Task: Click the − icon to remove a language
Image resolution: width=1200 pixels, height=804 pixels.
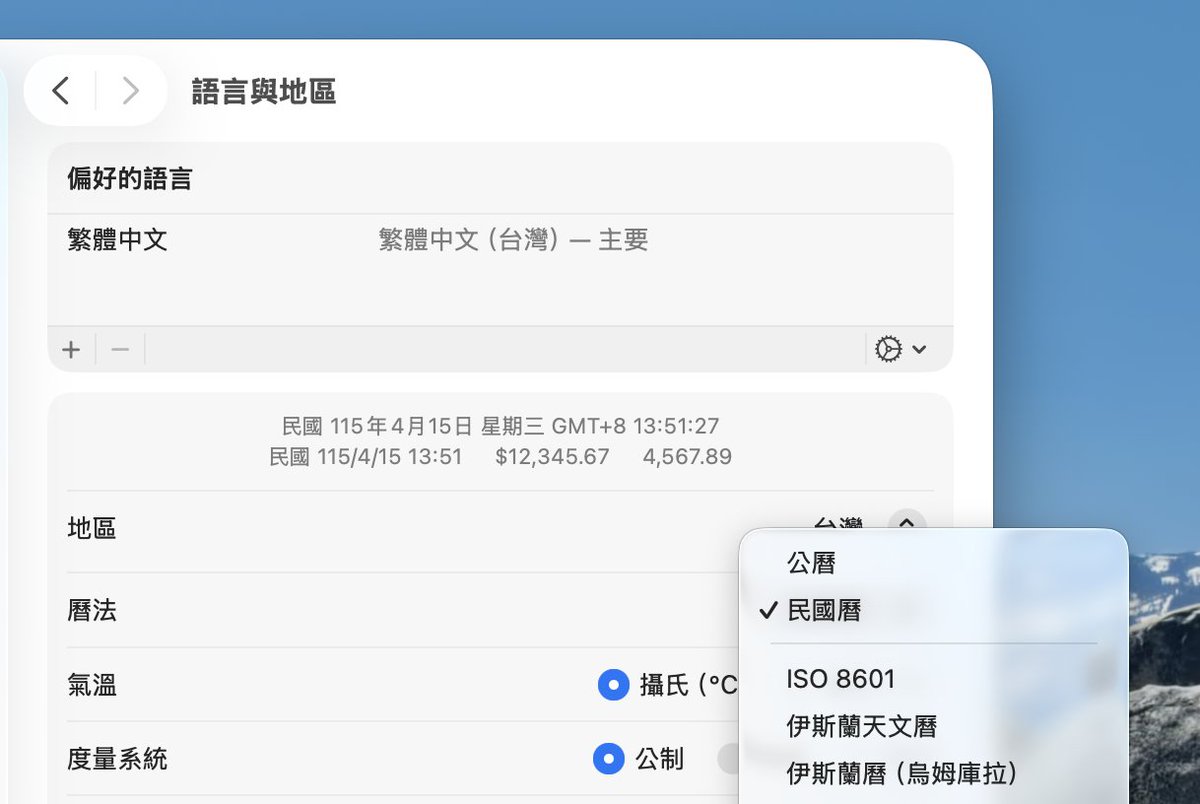Action: [119, 349]
